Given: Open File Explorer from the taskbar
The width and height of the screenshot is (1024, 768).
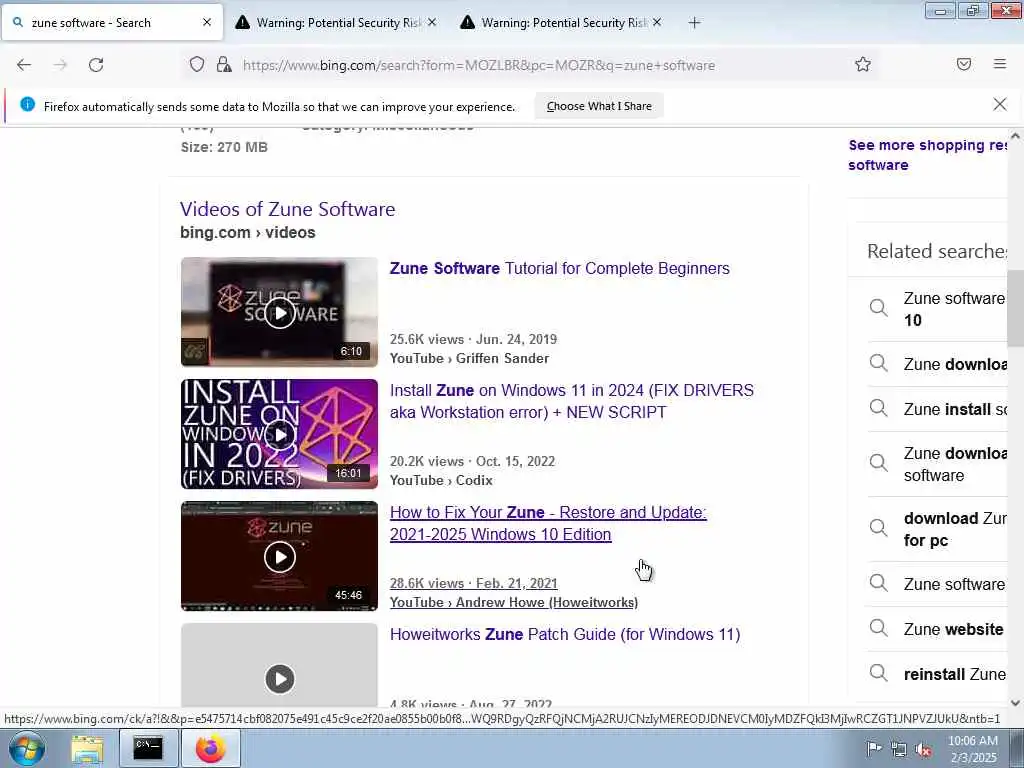Looking at the screenshot, I should click(x=87, y=748).
